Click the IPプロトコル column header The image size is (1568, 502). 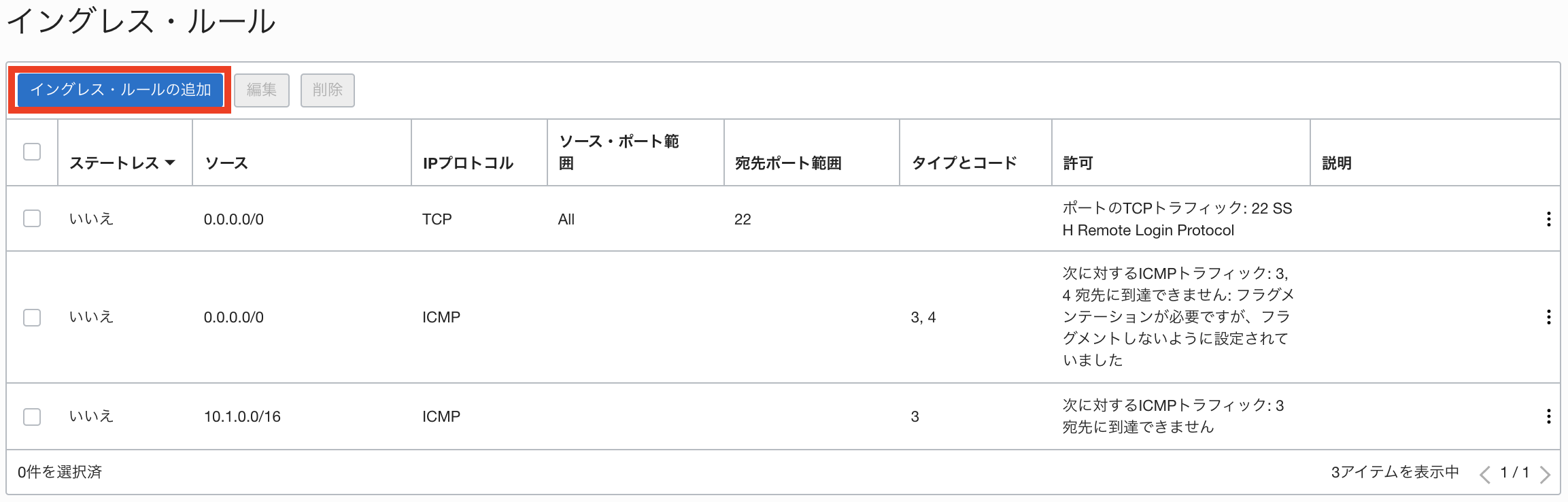[x=468, y=163]
